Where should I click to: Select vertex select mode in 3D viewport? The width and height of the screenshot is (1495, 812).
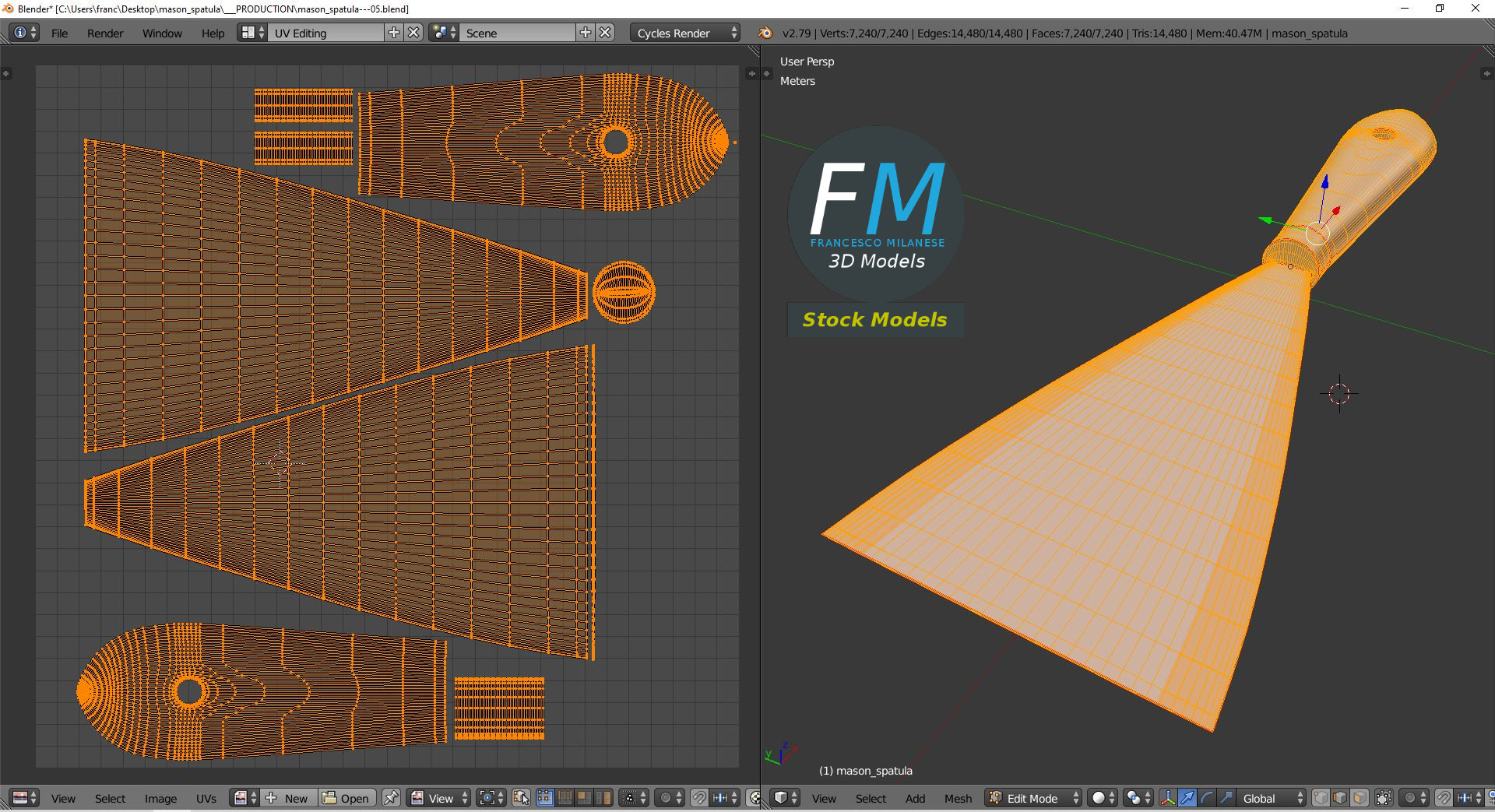(x=1321, y=798)
